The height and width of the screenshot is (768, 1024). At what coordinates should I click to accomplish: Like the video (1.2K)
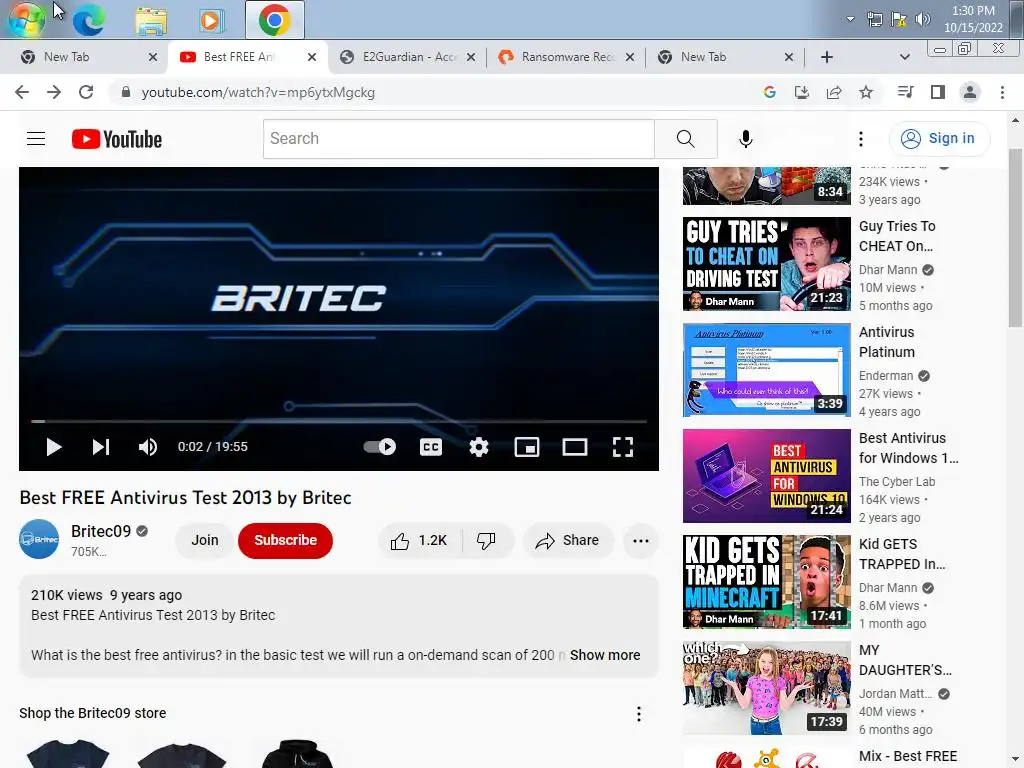tap(419, 540)
